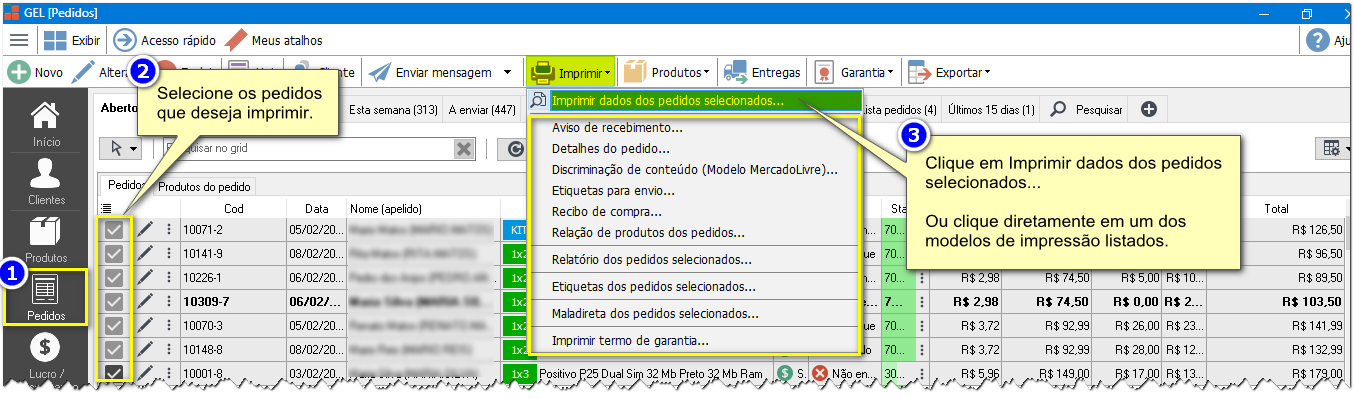
Task: Click the Exibir view icon
Action: 55,40
